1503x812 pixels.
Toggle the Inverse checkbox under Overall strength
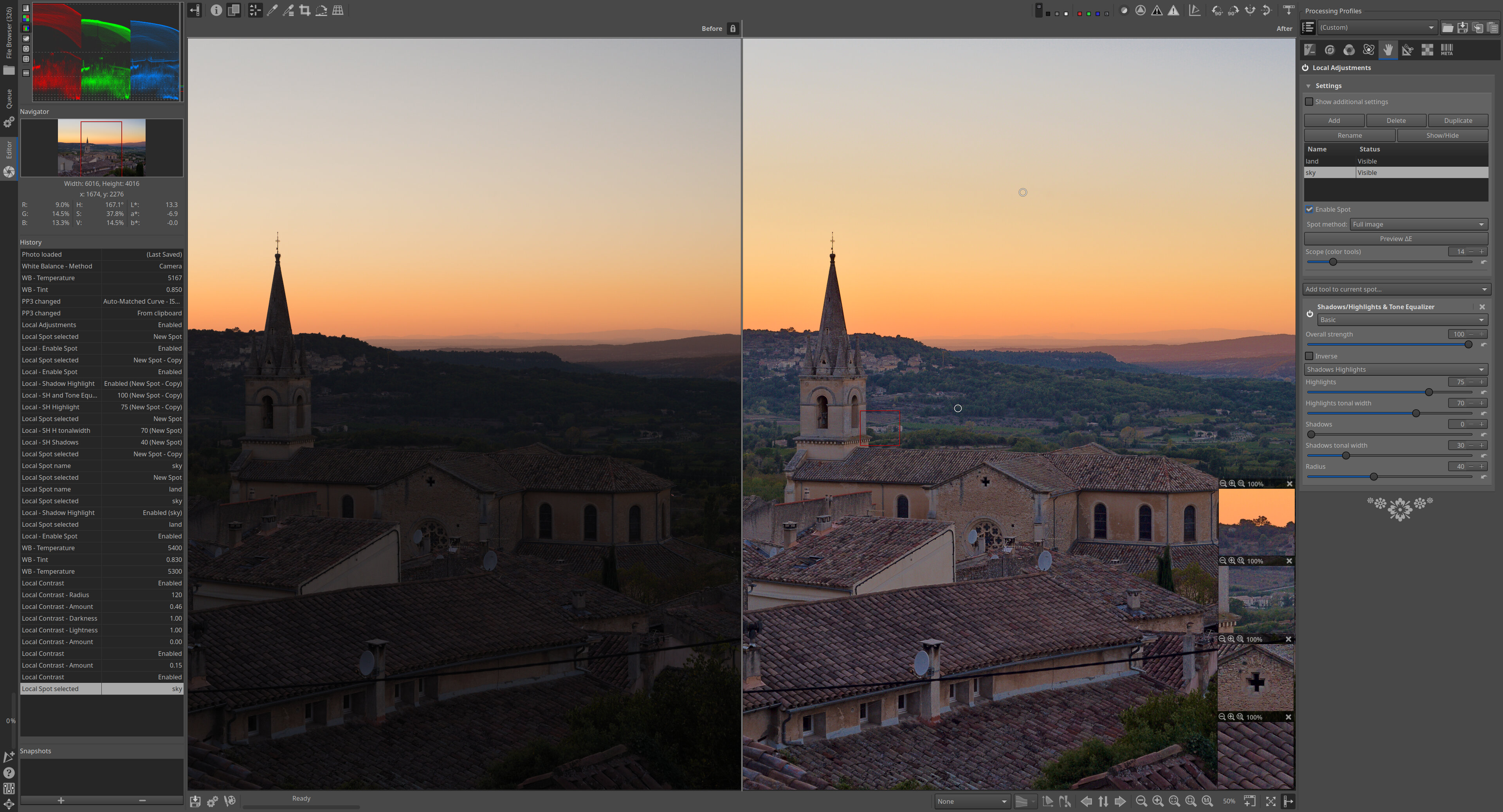click(1311, 356)
